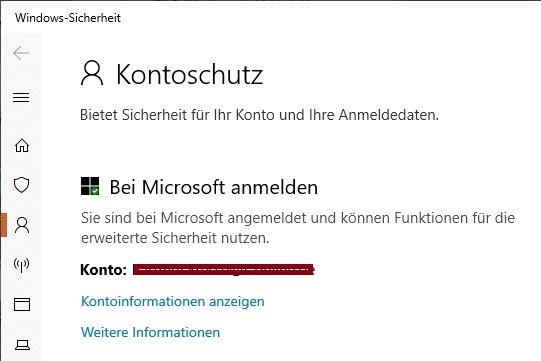Screen dimensions: 541x361
Task: Click the Kontoschutz page heading
Action: pos(189,74)
